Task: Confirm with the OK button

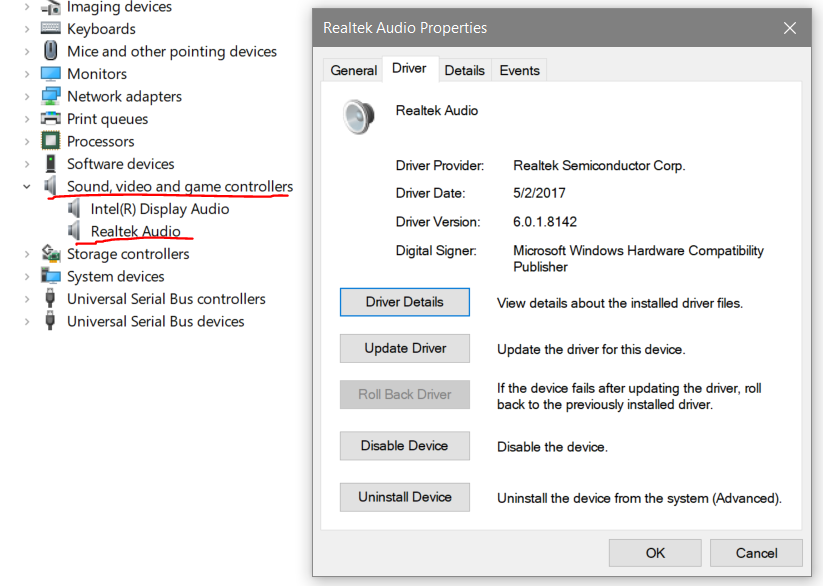Action: [x=655, y=553]
